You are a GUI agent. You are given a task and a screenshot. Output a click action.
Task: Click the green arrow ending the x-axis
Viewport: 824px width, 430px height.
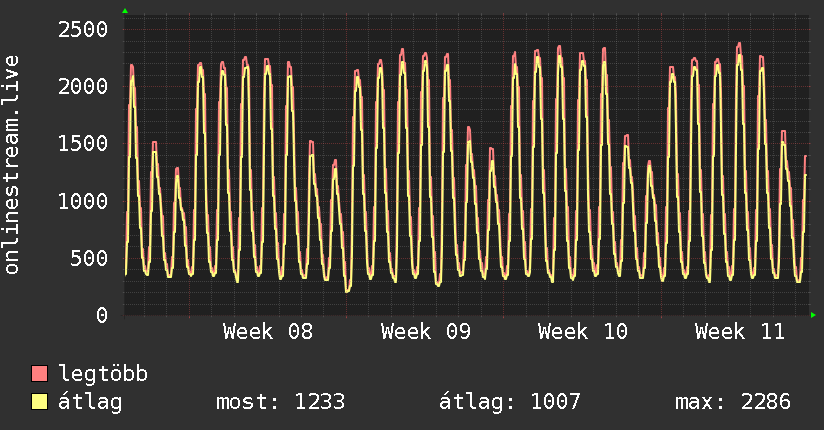coord(814,315)
